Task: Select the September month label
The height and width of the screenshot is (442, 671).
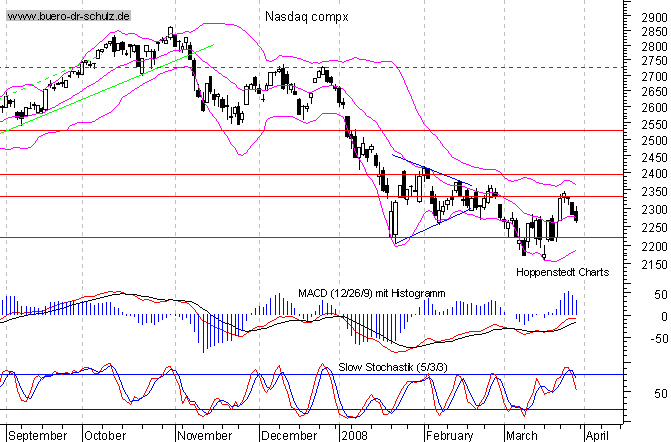Action: 38,436
